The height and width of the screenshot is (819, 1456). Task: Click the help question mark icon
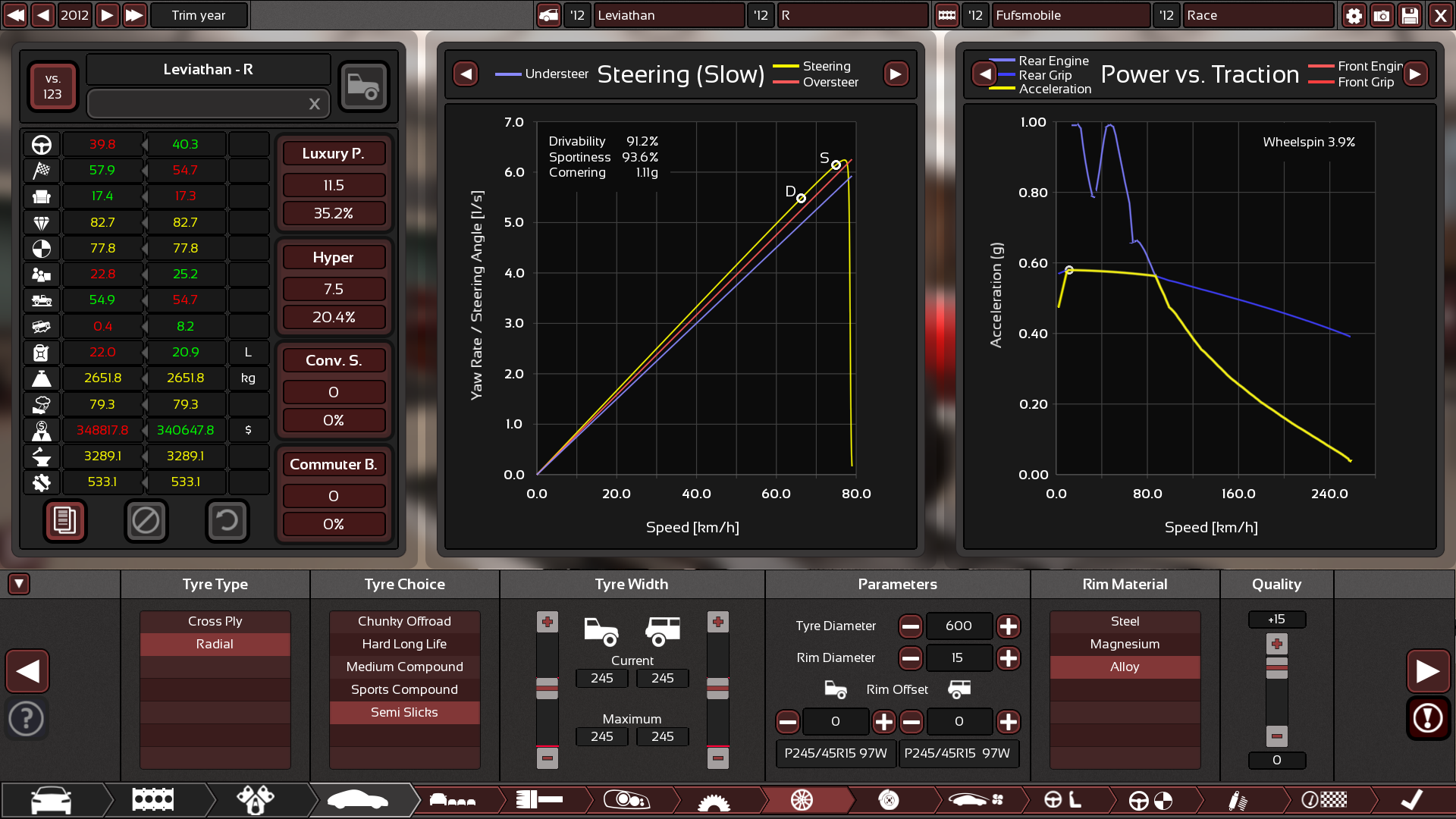pyautogui.click(x=27, y=718)
